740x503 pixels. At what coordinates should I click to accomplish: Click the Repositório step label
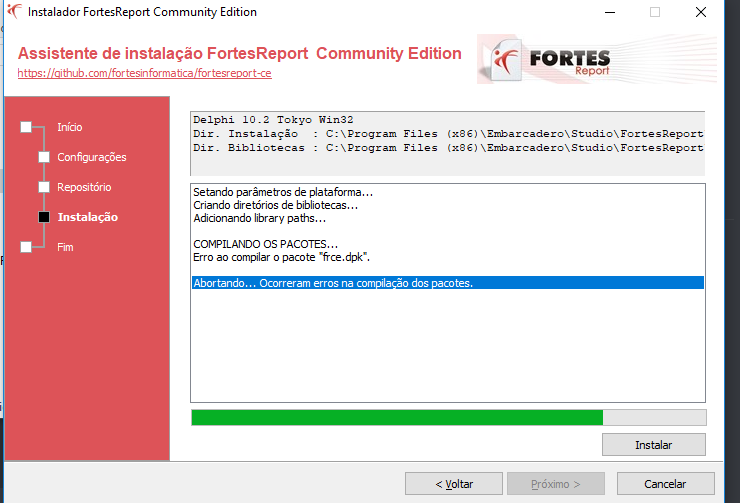click(84, 187)
